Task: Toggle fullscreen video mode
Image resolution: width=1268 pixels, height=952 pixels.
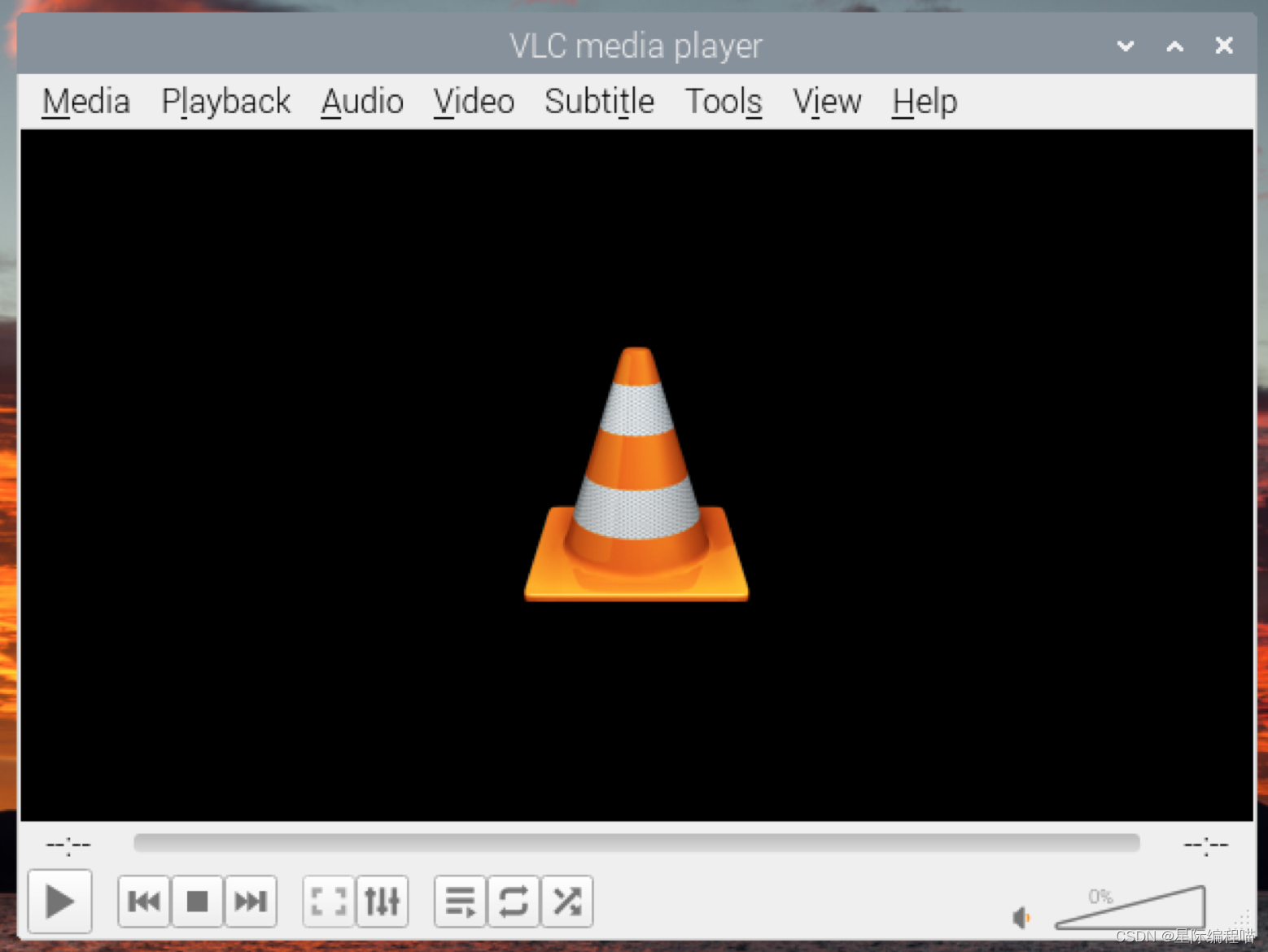Action: point(329,902)
